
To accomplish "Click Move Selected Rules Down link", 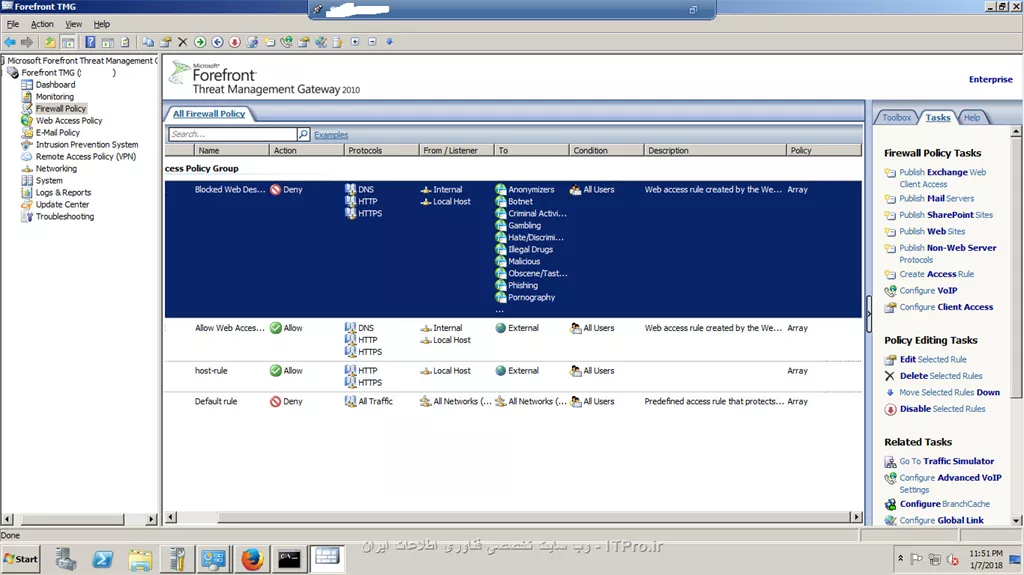I will coord(950,393).
